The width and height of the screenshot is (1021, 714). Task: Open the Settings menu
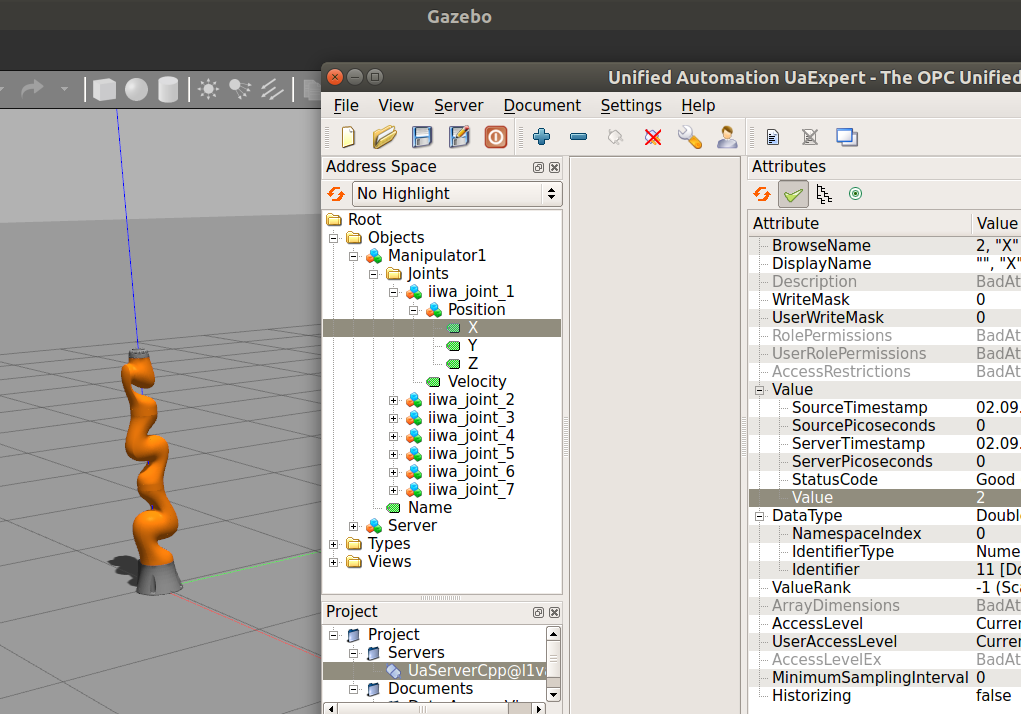pos(631,105)
